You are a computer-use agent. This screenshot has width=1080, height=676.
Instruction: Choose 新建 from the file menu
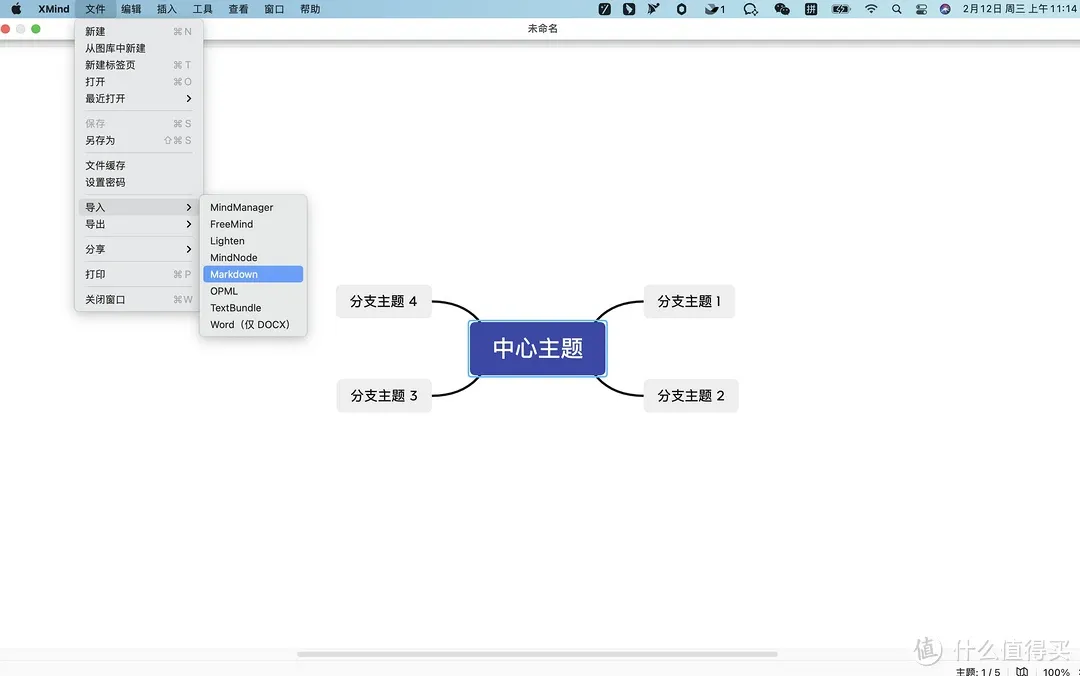[138, 32]
